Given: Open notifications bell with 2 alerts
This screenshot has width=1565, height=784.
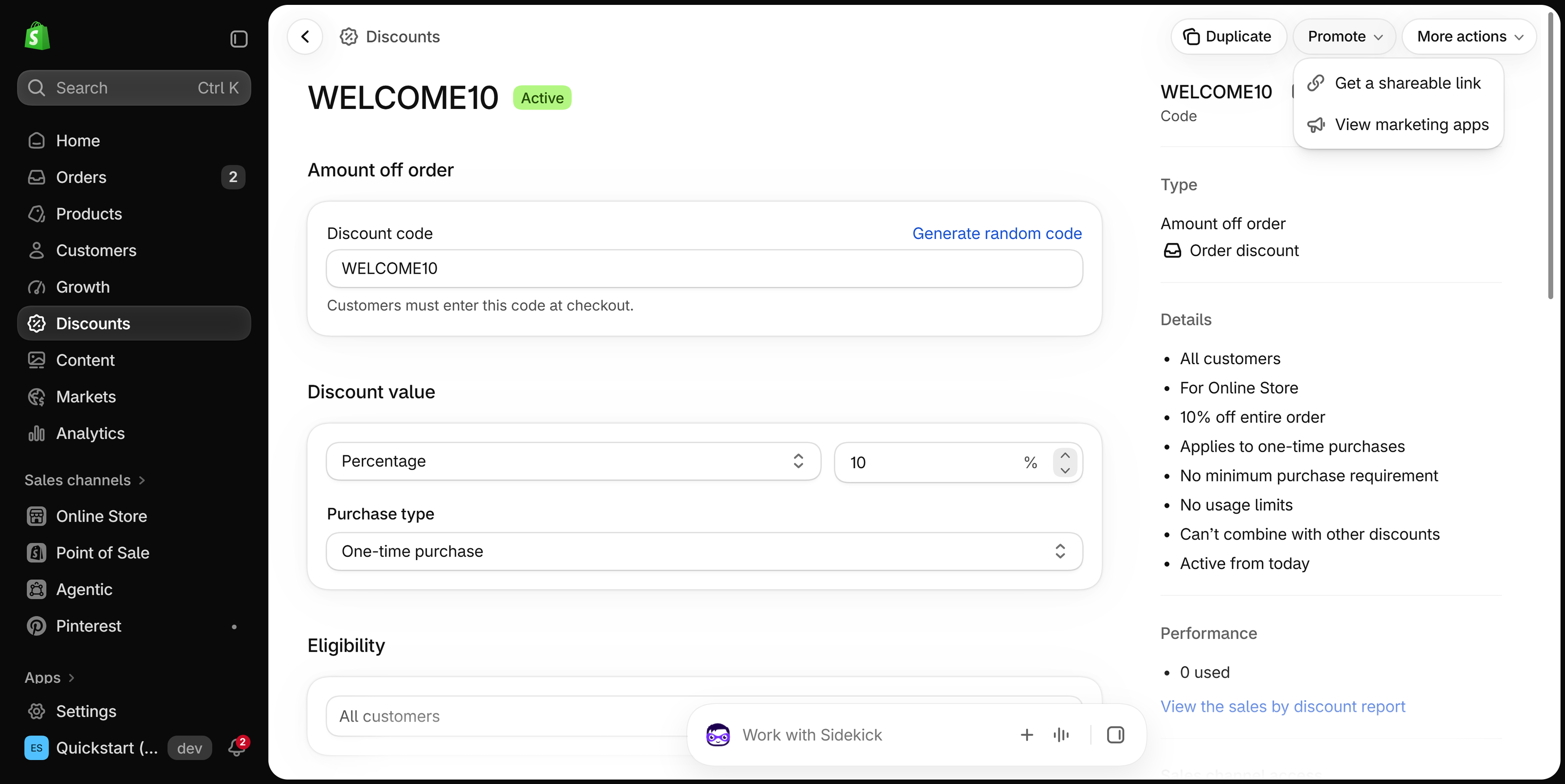Looking at the screenshot, I should [237, 747].
